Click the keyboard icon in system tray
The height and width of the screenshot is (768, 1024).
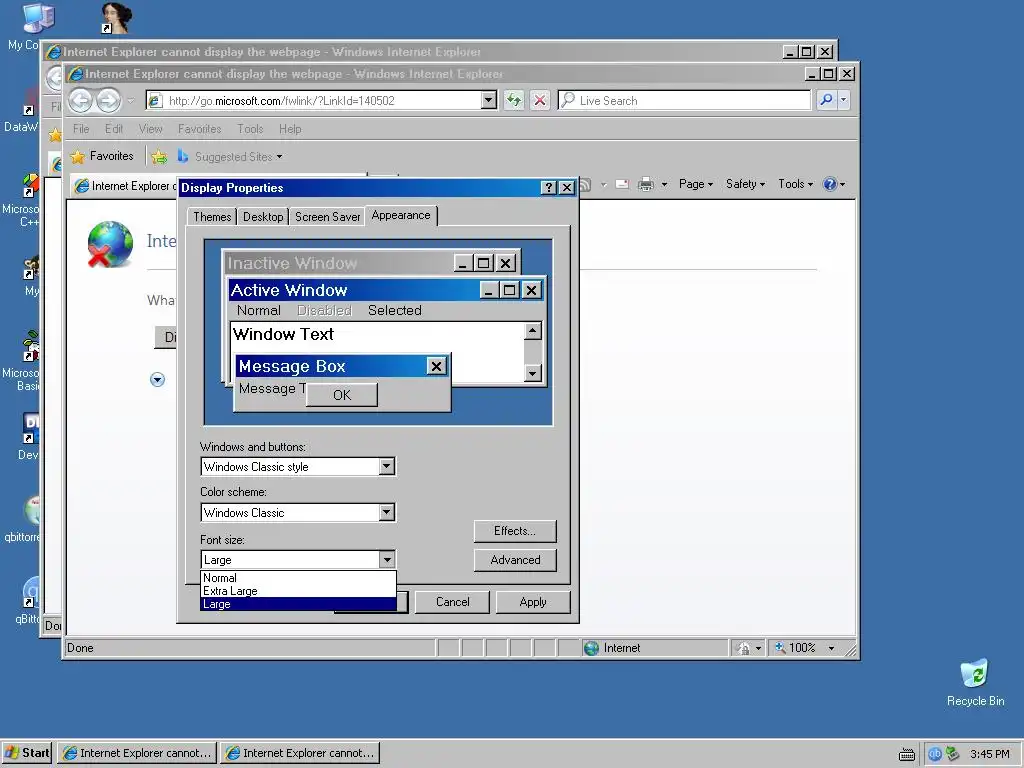pyautogui.click(x=906, y=754)
